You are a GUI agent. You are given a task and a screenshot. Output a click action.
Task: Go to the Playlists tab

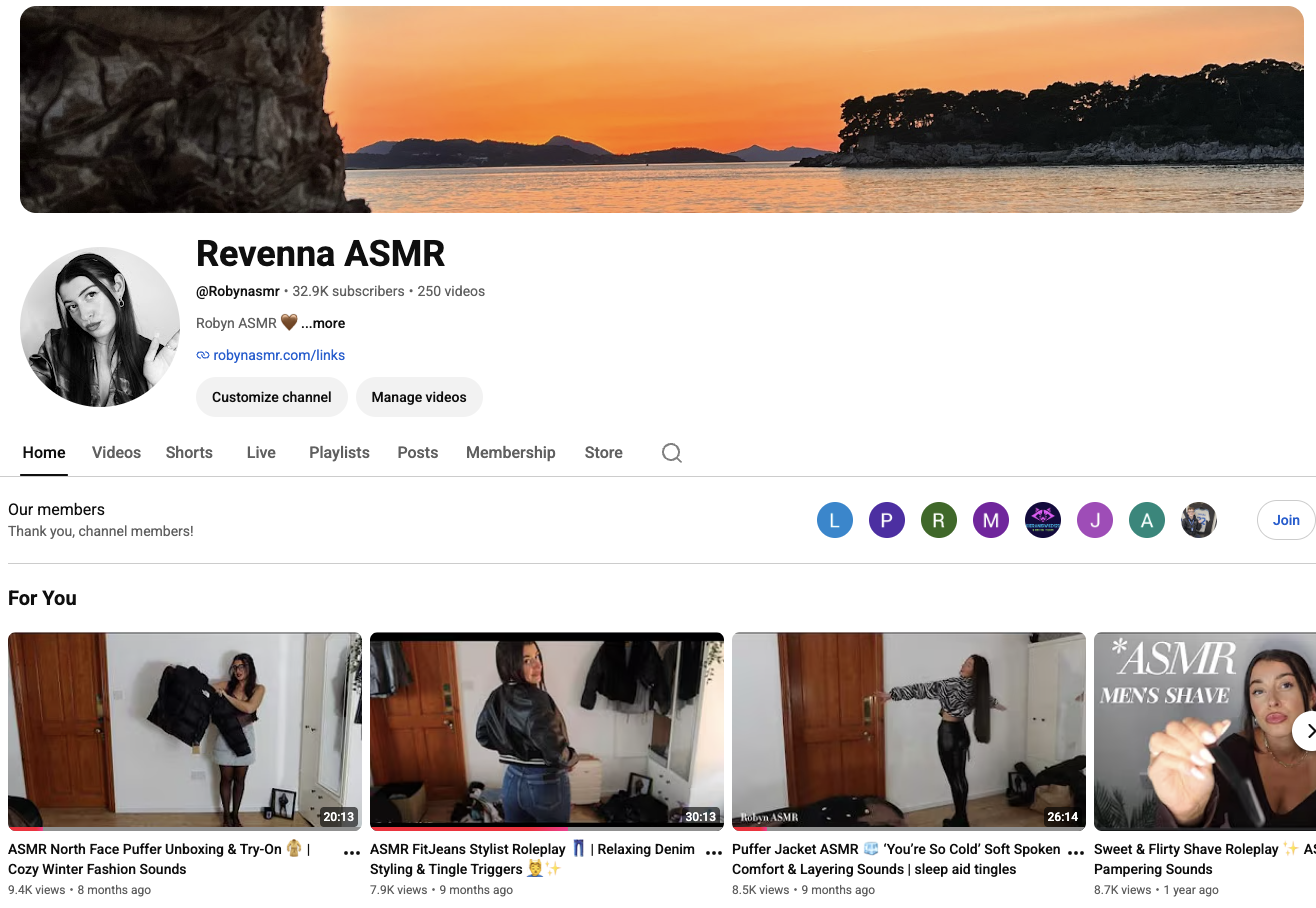339,453
